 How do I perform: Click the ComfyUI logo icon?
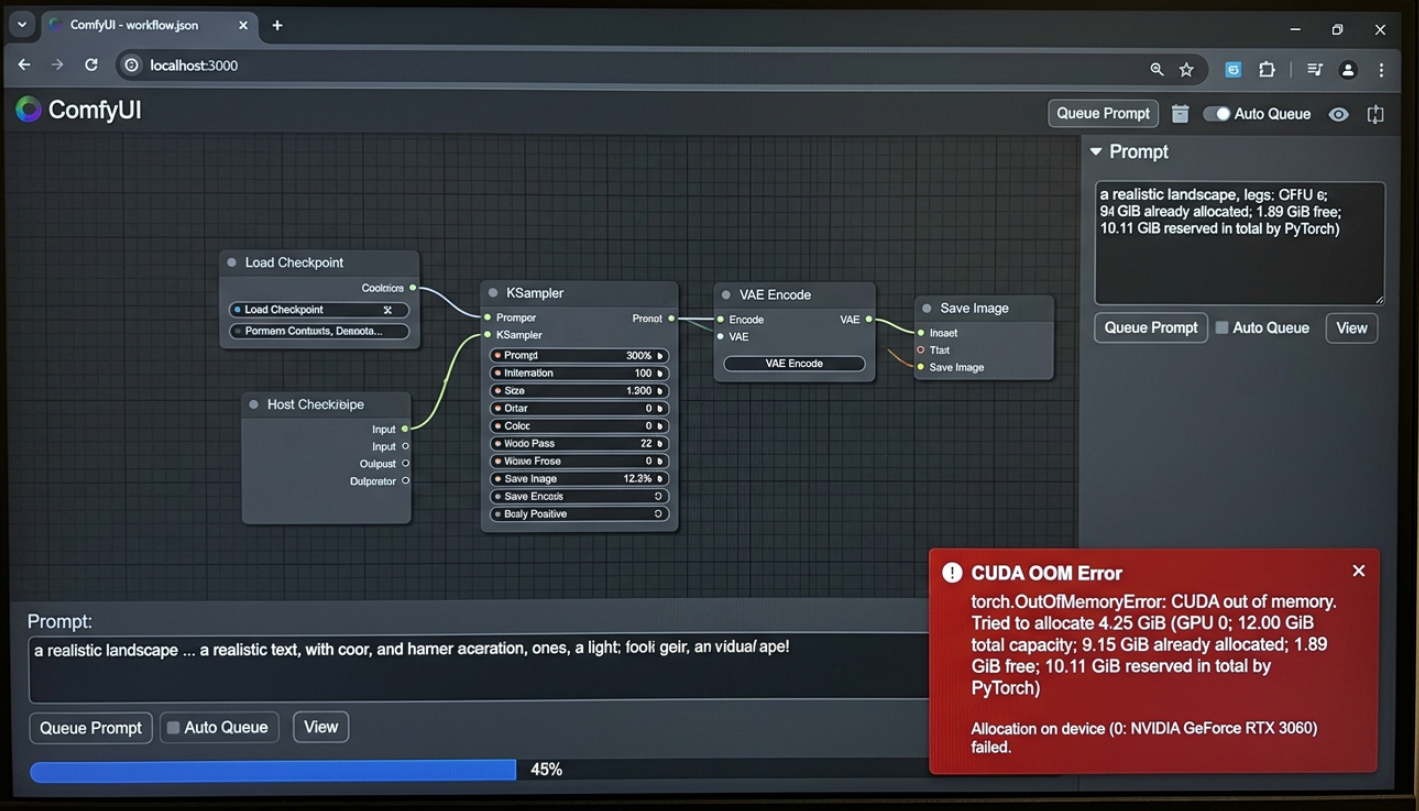click(28, 110)
